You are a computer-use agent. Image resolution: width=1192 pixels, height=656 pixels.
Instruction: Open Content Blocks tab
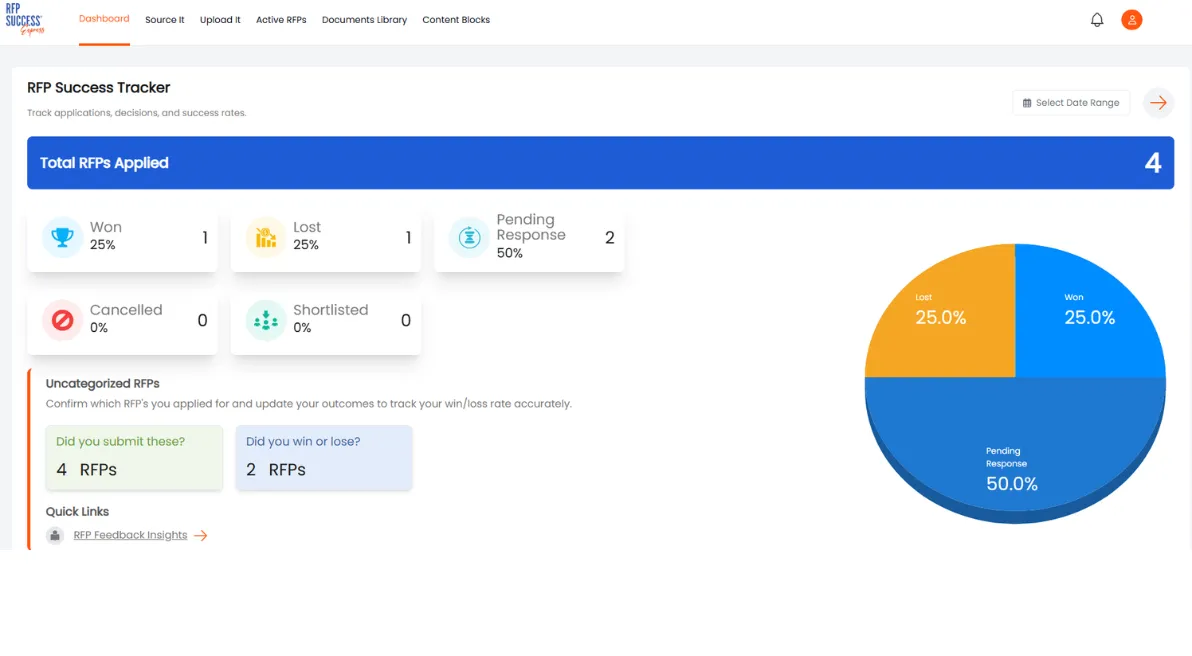[x=456, y=20]
